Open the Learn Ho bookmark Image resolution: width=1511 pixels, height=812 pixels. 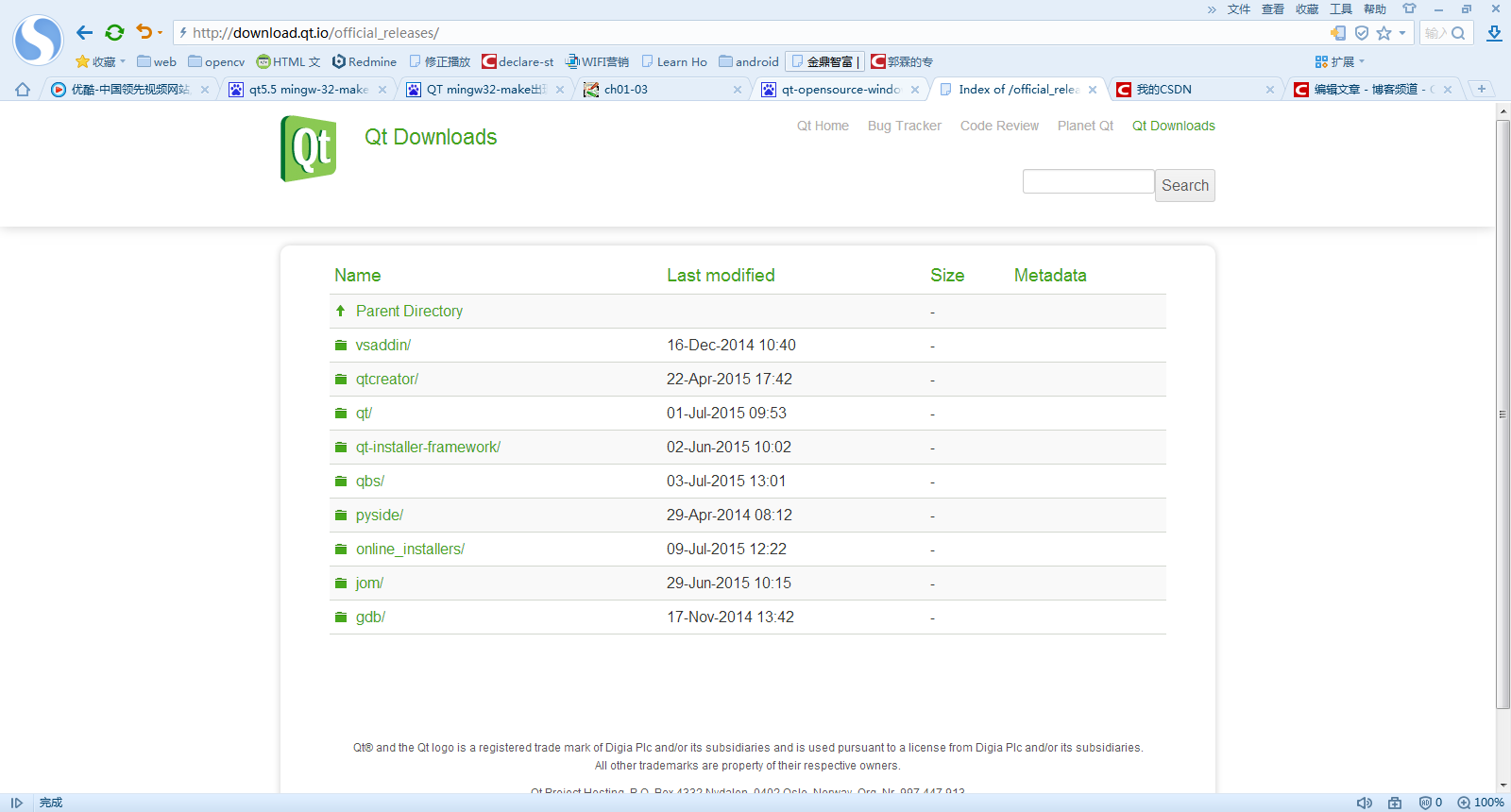673,61
